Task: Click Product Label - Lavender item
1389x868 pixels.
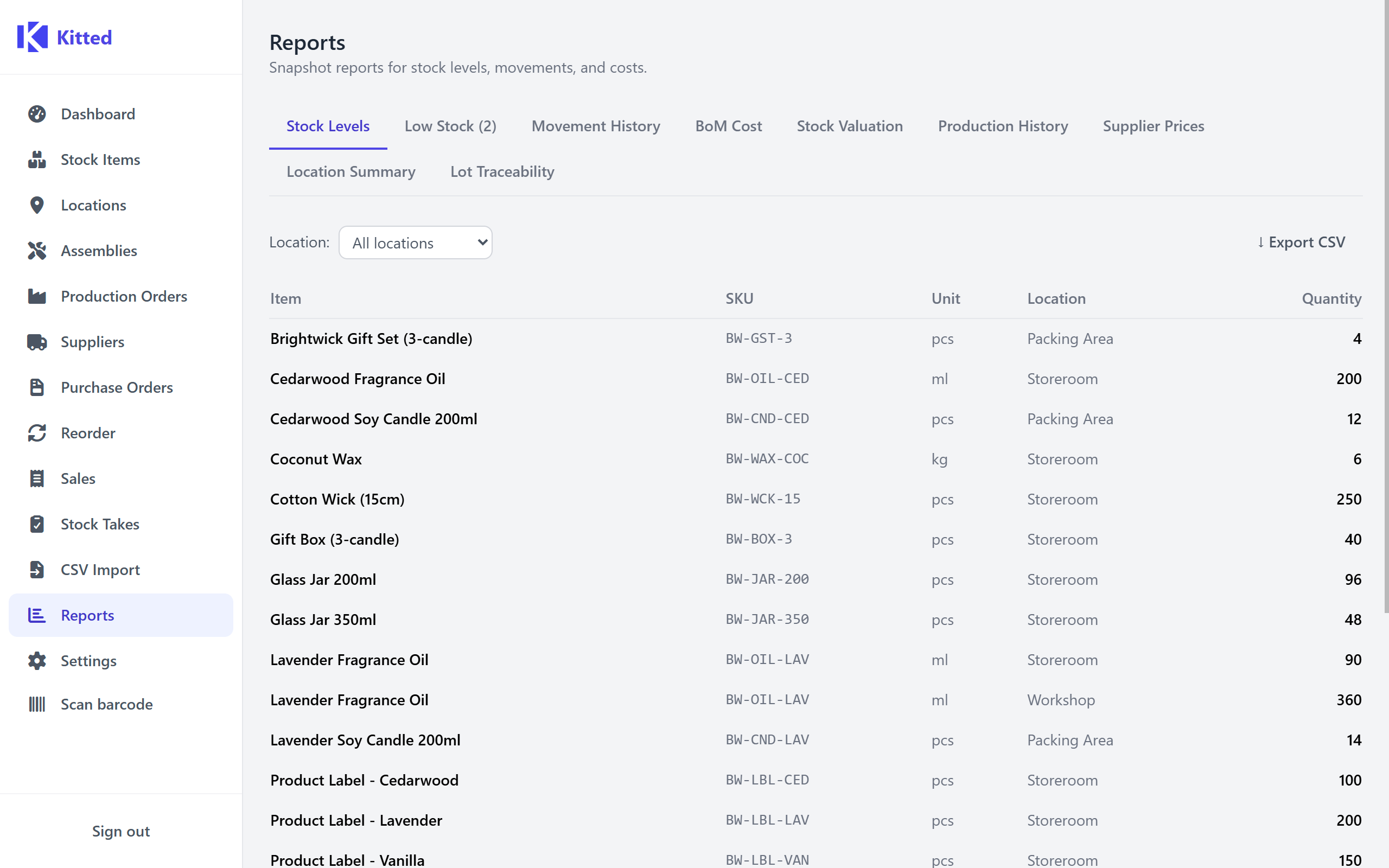Action: pos(356,820)
